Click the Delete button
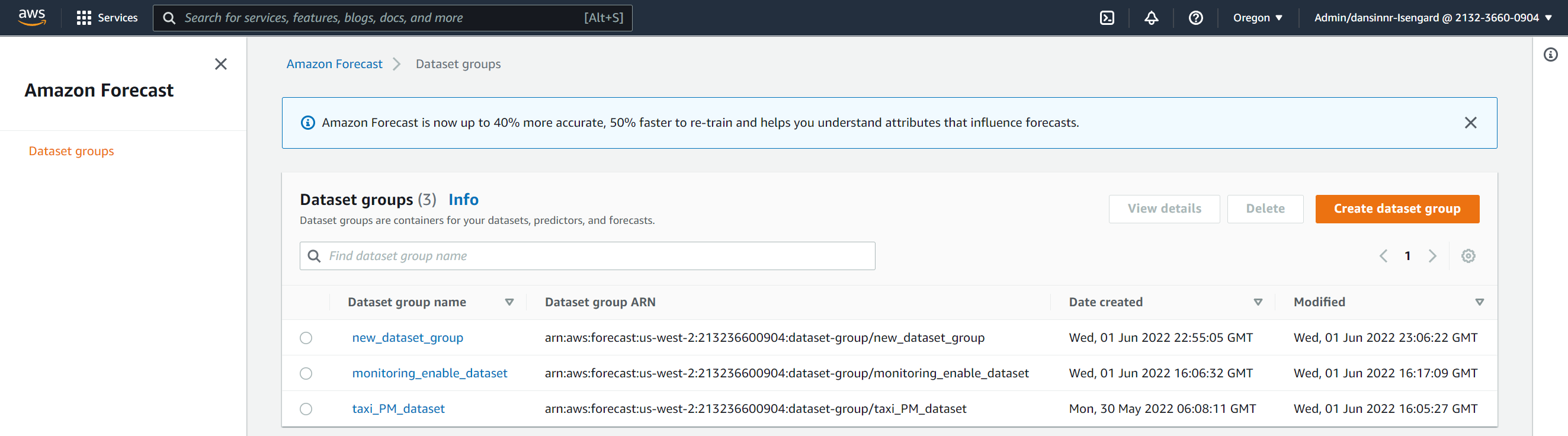The width and height of the screenshot is (1568, 436). click(x=1265, y=209)
